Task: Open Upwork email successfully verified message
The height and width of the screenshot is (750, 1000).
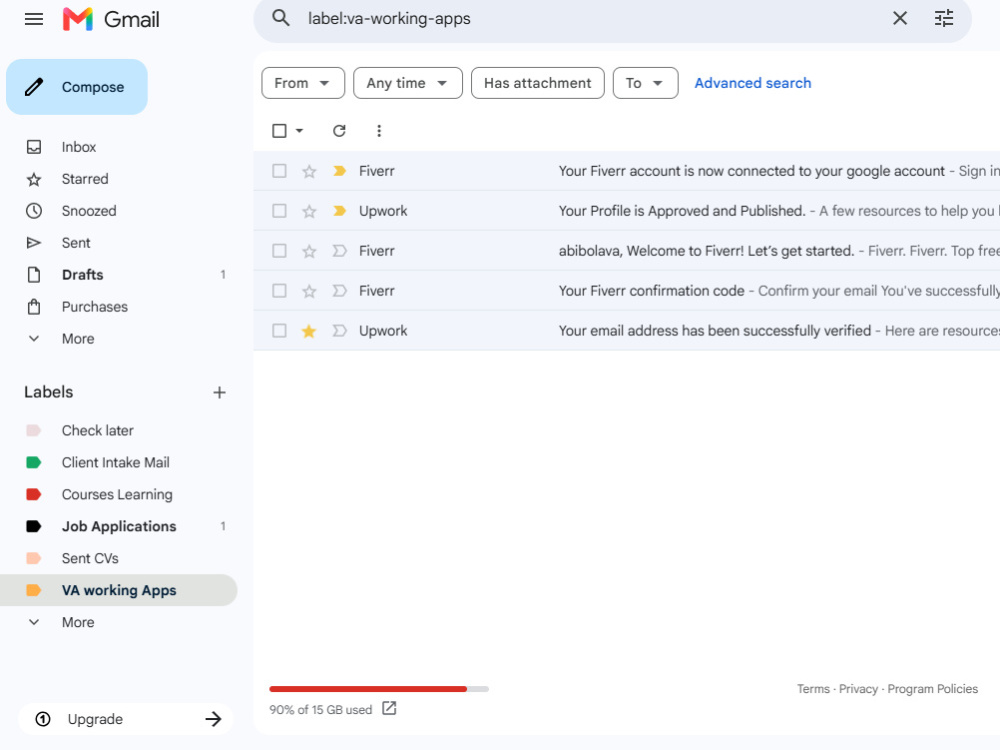Action: (626, 330)
